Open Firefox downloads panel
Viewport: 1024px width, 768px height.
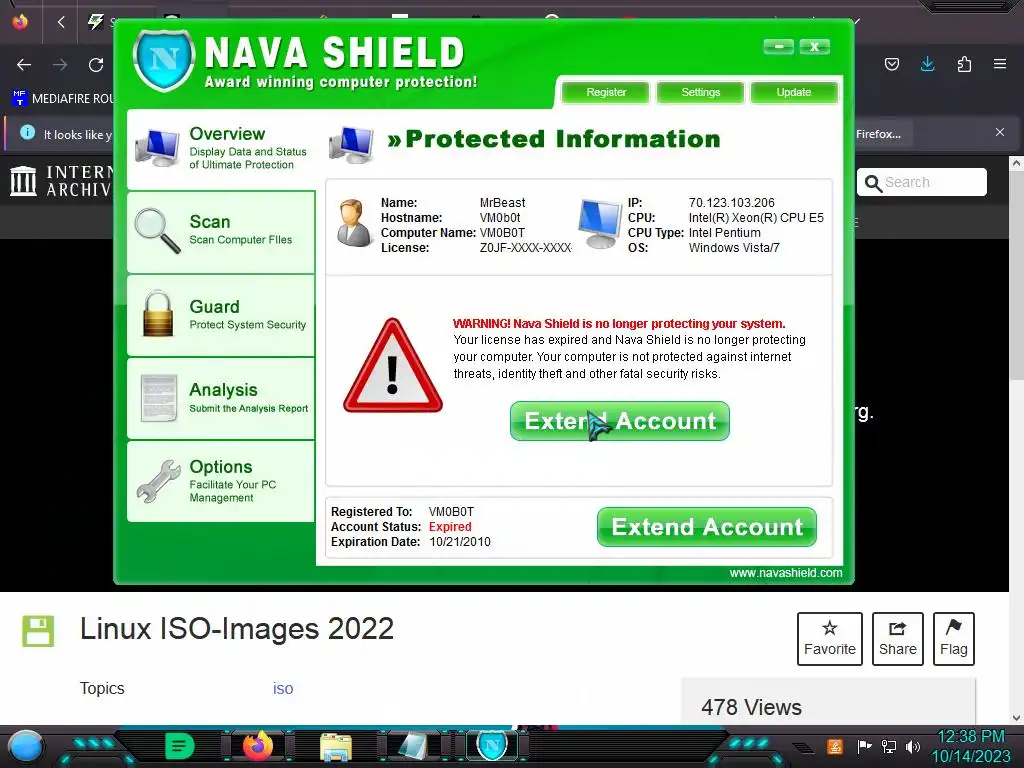[927, 64]
